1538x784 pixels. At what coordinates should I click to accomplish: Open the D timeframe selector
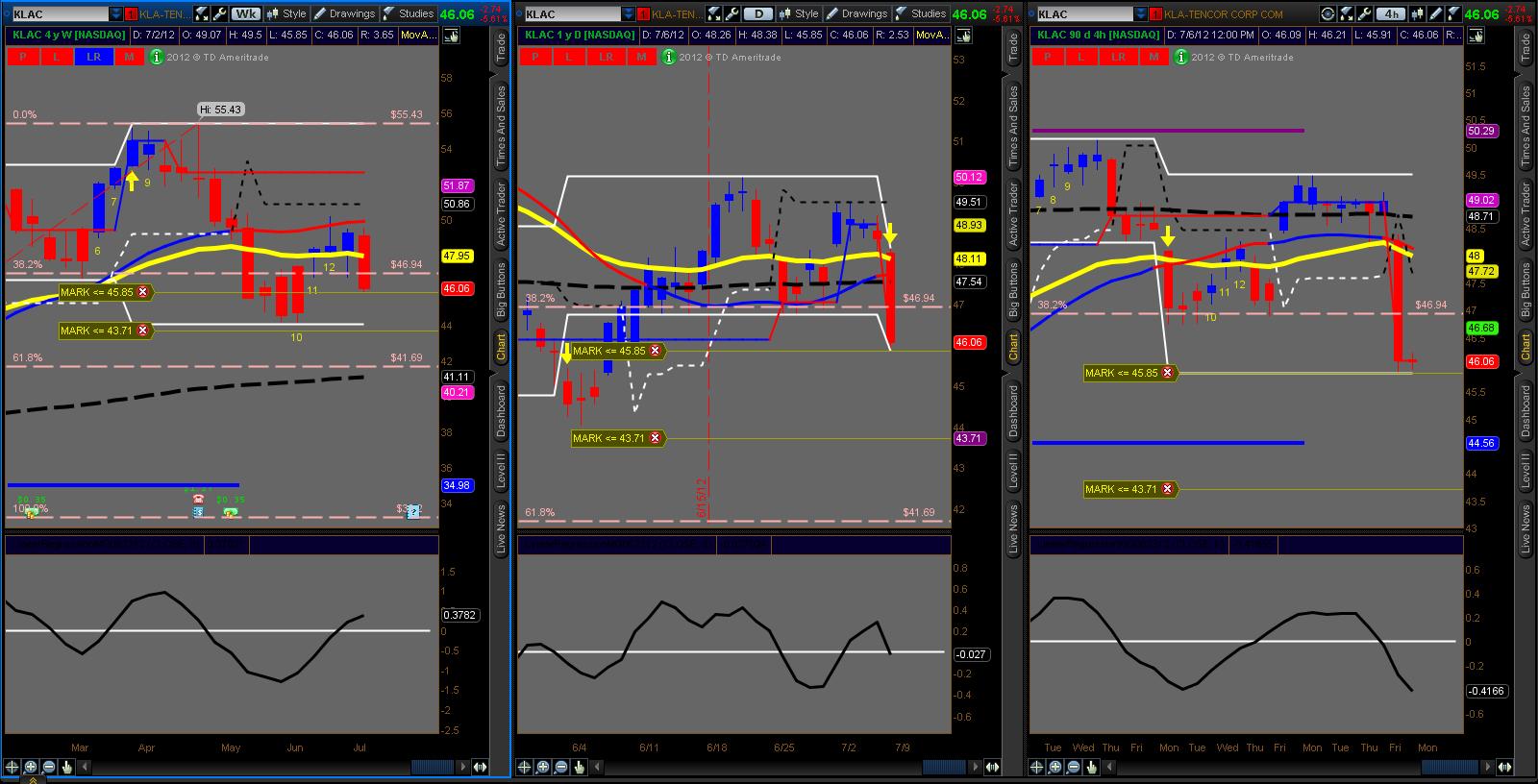click(x=758, y=13)
